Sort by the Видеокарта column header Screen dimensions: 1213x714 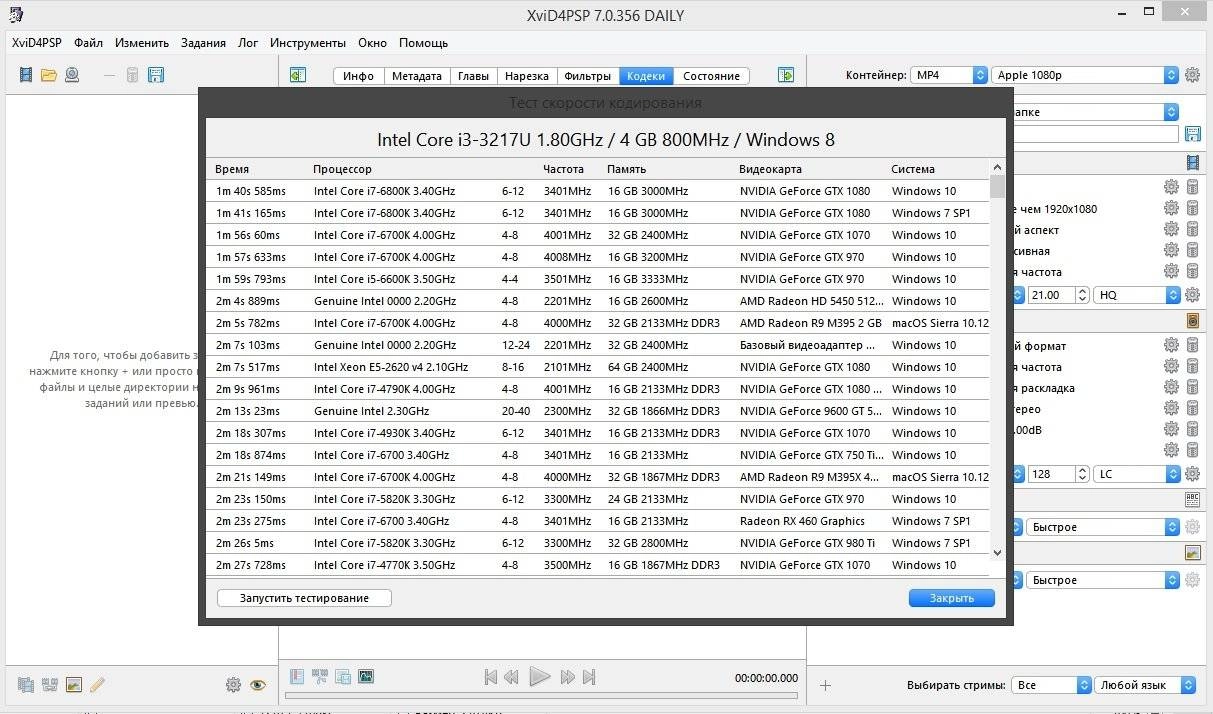[770, 169]
